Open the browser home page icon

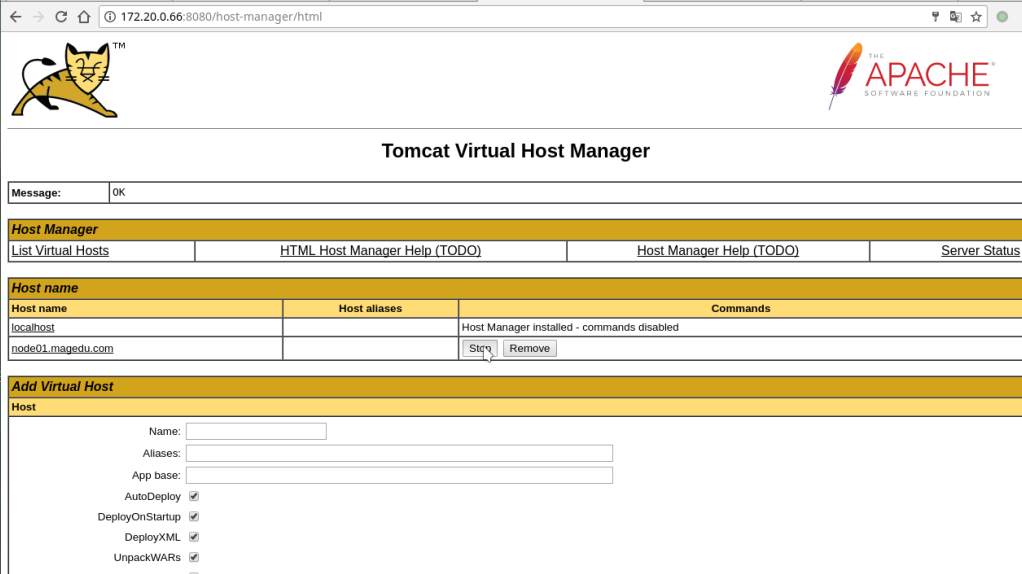pos(84,17)
